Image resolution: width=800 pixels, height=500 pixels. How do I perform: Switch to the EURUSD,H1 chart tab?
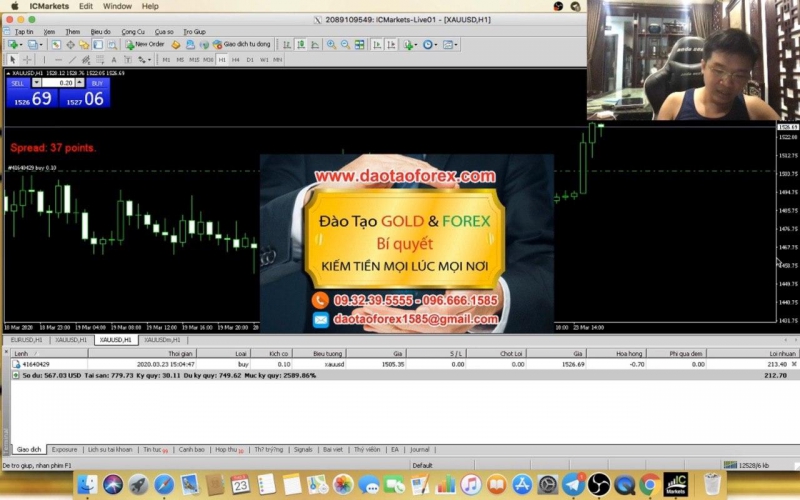pos(27,340)
